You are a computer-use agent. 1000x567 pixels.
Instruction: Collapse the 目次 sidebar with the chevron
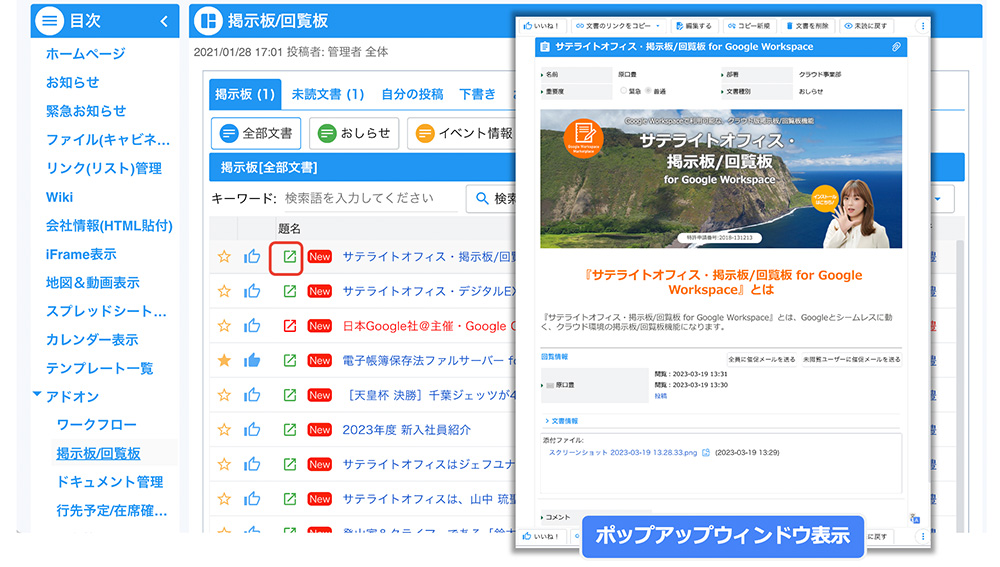coord(164,21)
